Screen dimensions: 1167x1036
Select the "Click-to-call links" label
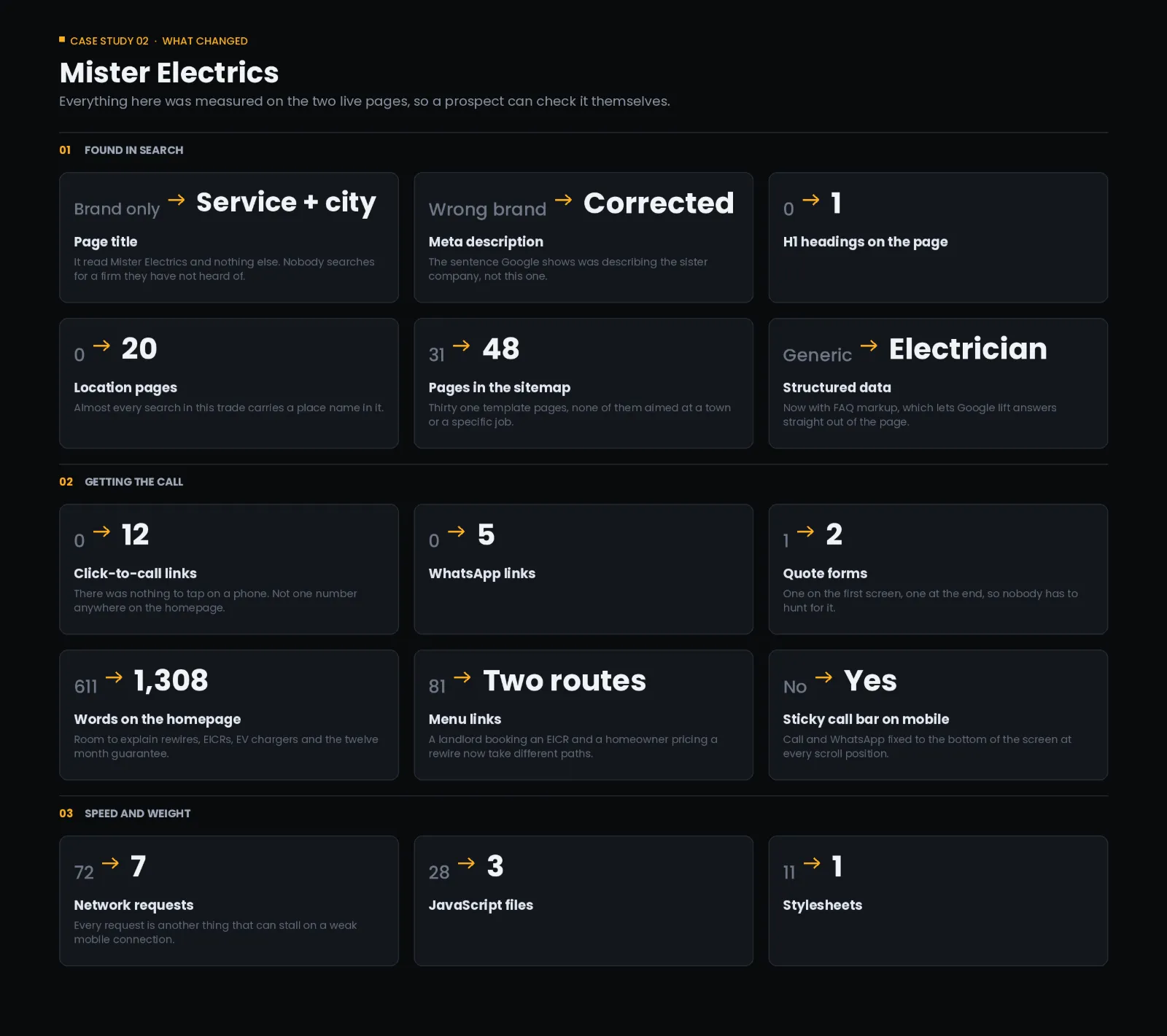pyautogui.click(x=136, y=574)
